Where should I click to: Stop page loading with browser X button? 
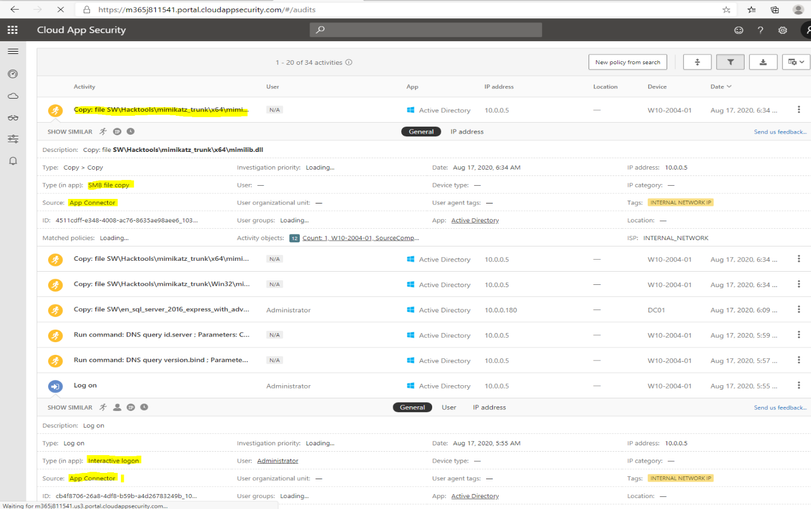60,9
